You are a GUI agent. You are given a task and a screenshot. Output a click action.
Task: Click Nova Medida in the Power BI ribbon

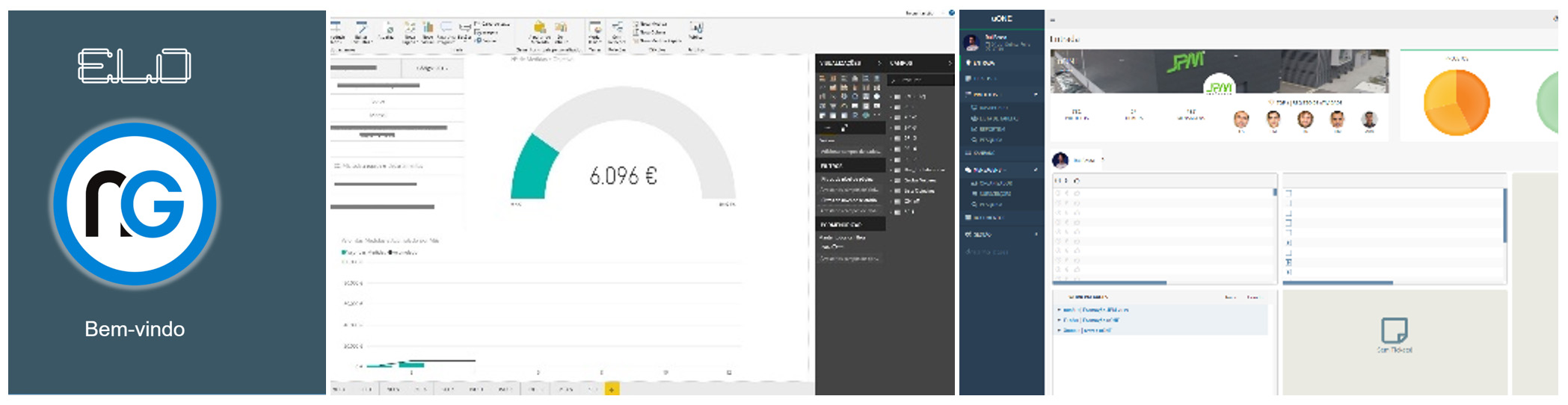click(650, 25)
